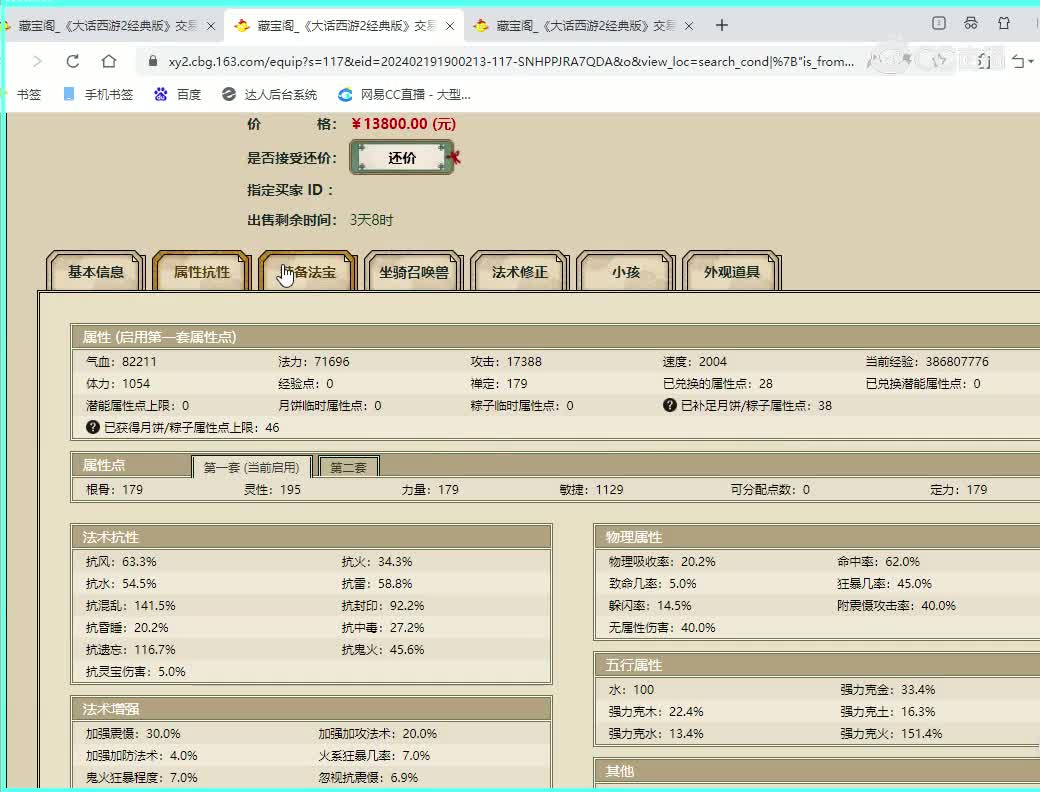This screenshot has height=792, width=1040.
Task: Click help icon beside 已获得月饼/粽子属性点上限
Action: [x=93, y=427]
